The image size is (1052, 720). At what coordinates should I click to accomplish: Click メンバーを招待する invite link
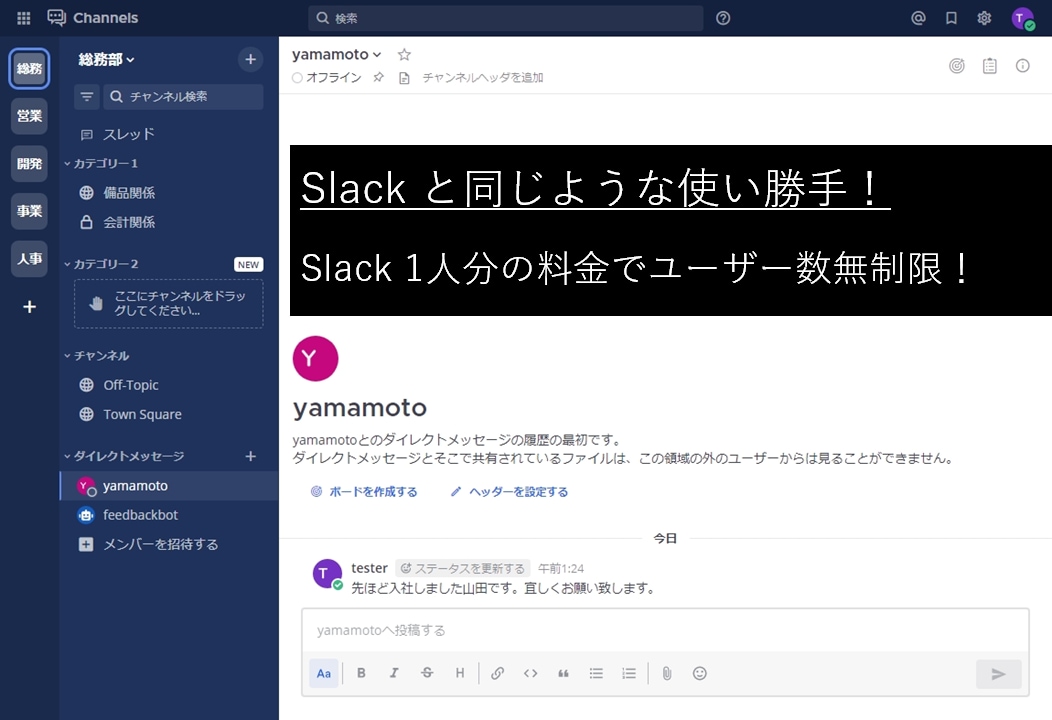[x=169, y=544]
